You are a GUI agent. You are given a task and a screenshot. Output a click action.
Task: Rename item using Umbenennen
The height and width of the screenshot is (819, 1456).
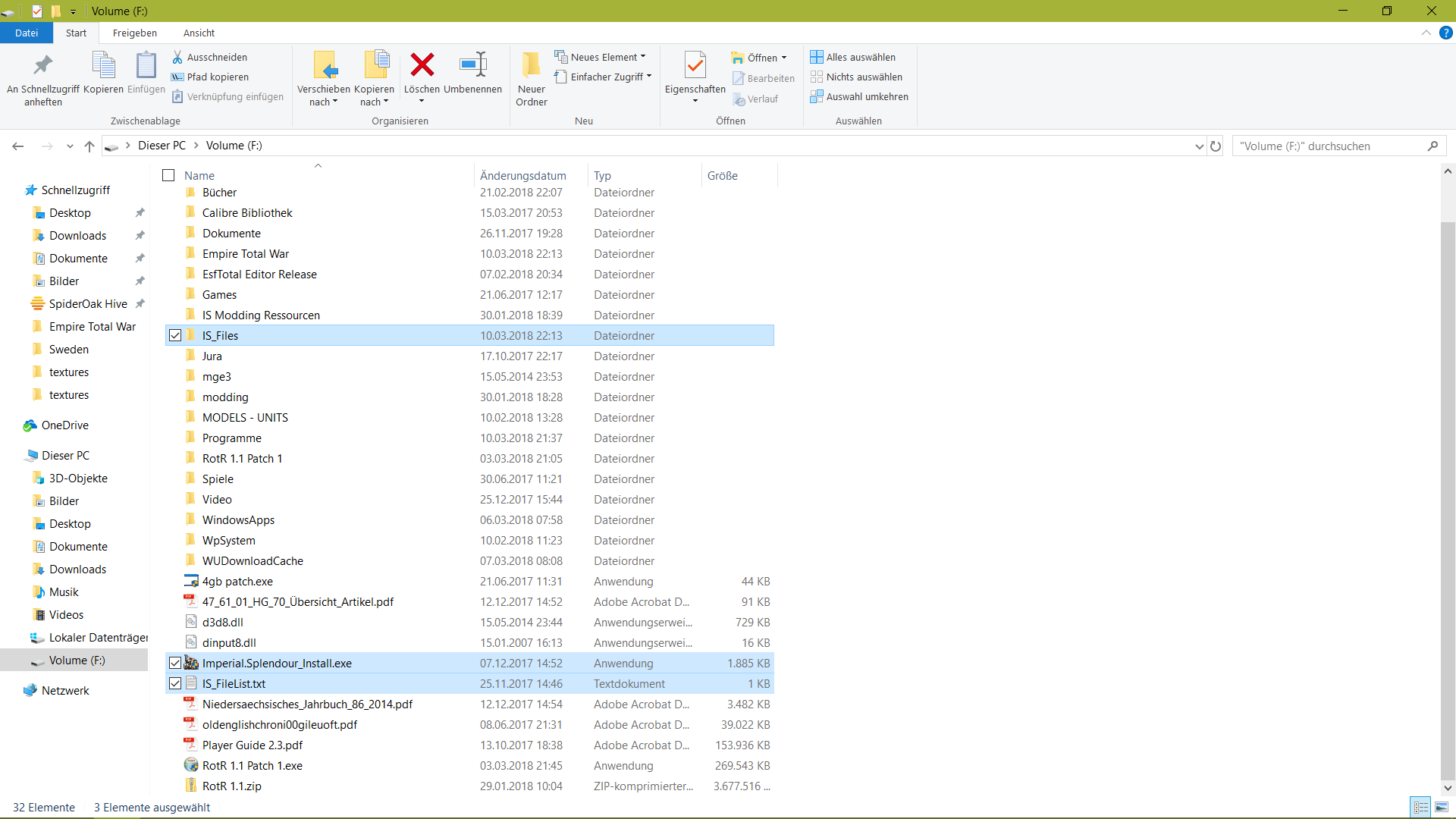[472, 73]
